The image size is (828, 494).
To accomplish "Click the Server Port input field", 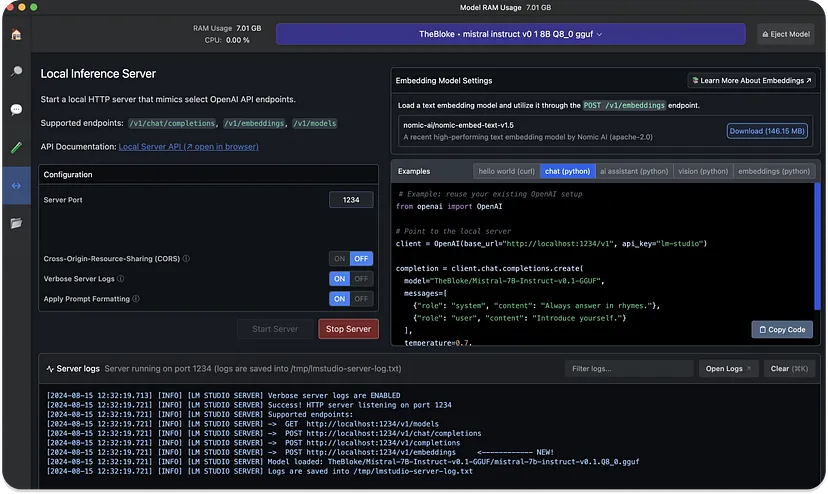I will tap(351, 200).
